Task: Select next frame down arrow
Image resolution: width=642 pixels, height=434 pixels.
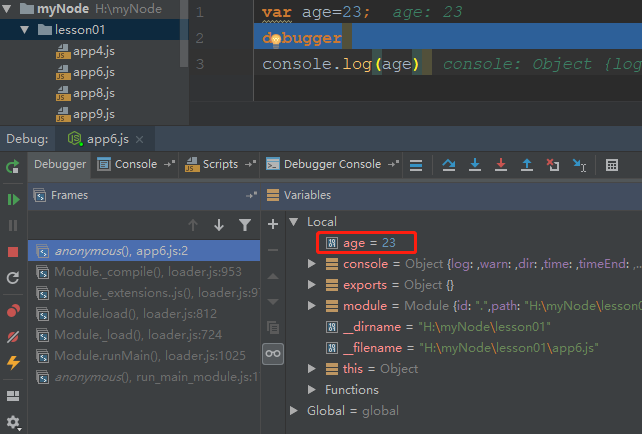Action: click(219, 225)
